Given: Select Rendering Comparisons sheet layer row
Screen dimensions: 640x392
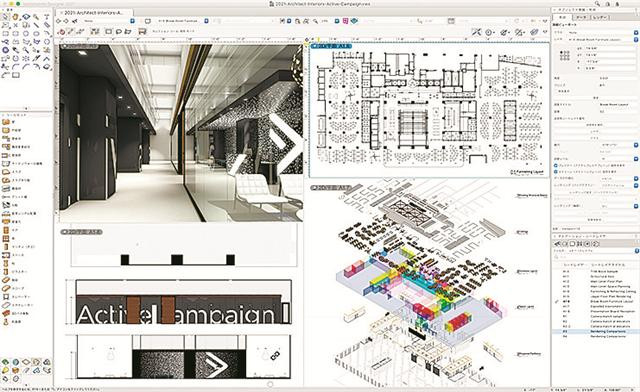Looking at the screenshot, I should coord(596,332).
